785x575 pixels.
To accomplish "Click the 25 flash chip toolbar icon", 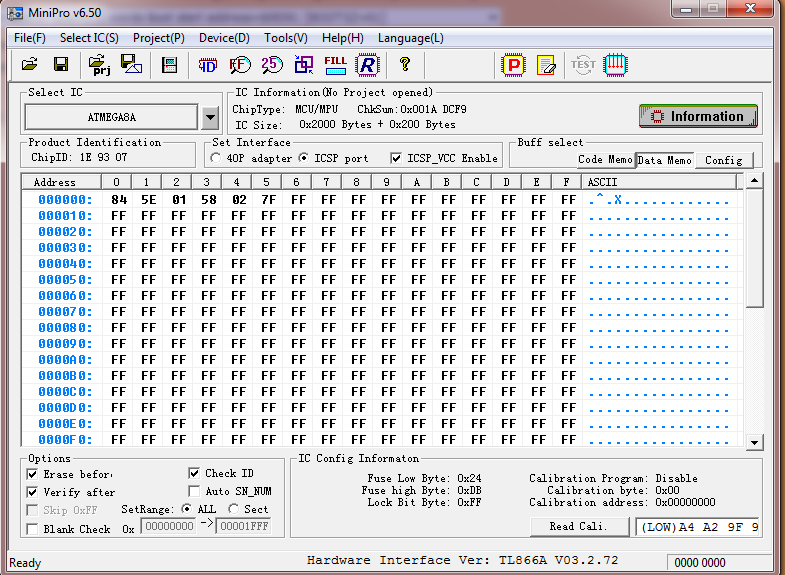I will (x=271, y=65).
